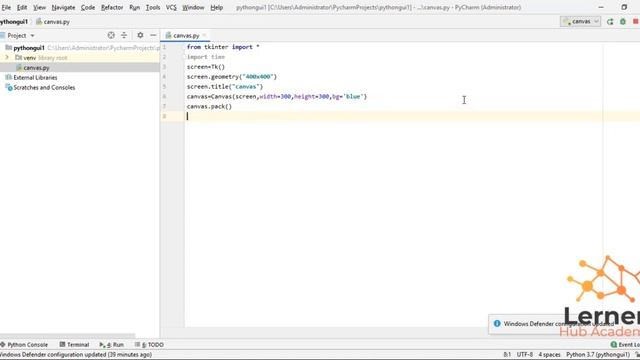Click the pythongui1 breadcrumb in navigation bar
The image size is (640, 360).
pos(14,22)
